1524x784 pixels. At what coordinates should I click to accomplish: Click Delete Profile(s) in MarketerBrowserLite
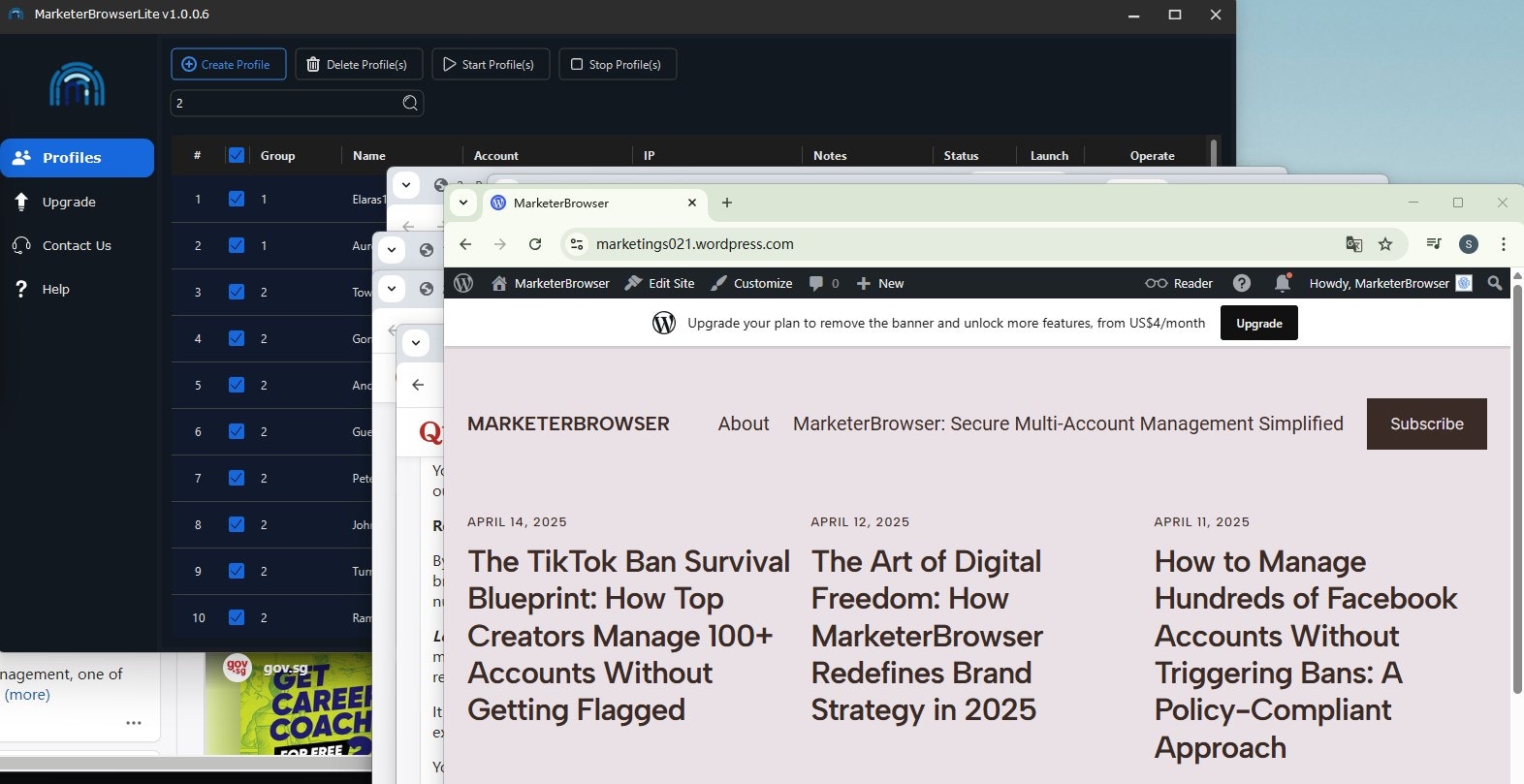tap(359, 64)
